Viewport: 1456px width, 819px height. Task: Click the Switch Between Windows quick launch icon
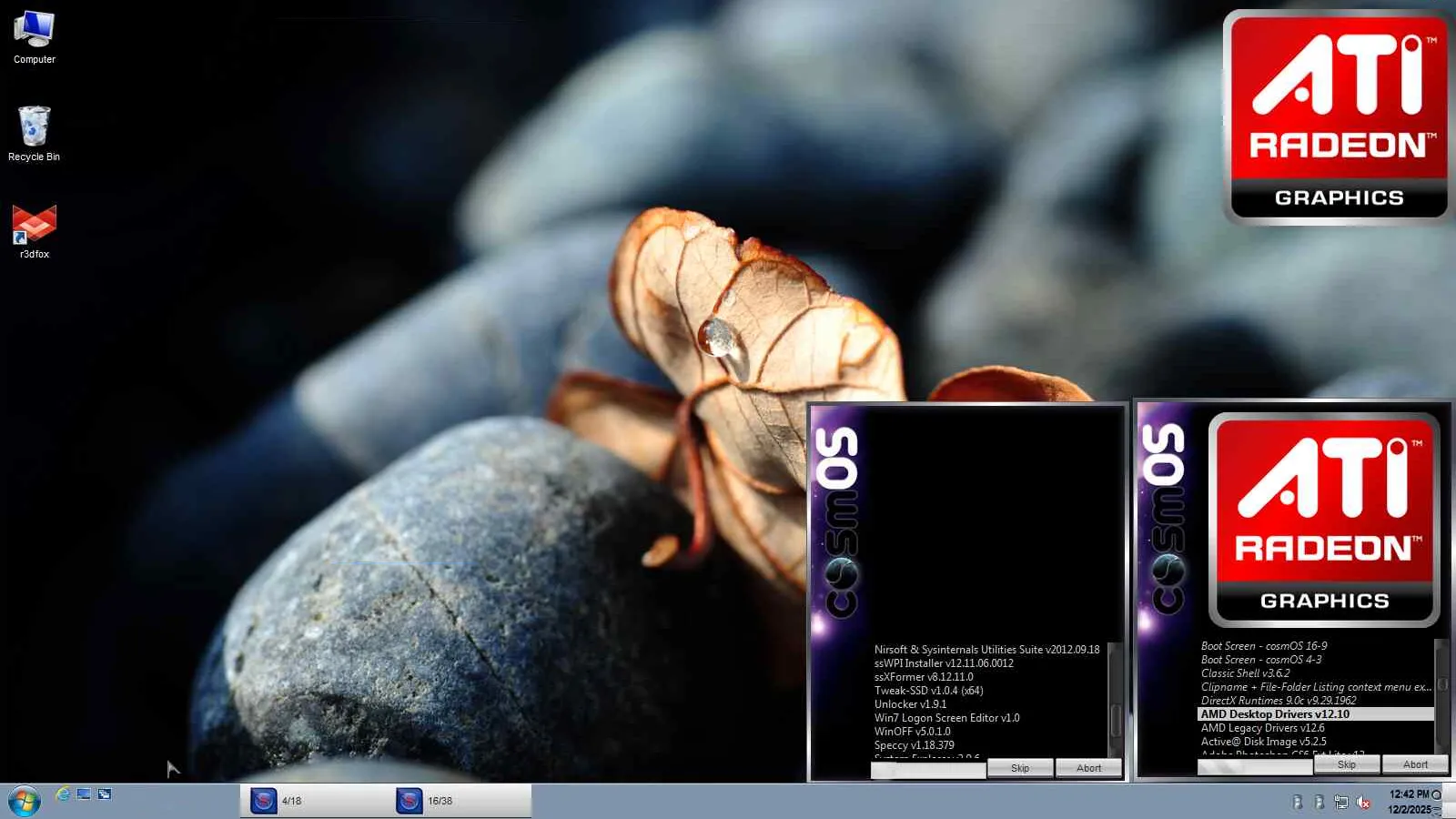[x=105, y=794]
